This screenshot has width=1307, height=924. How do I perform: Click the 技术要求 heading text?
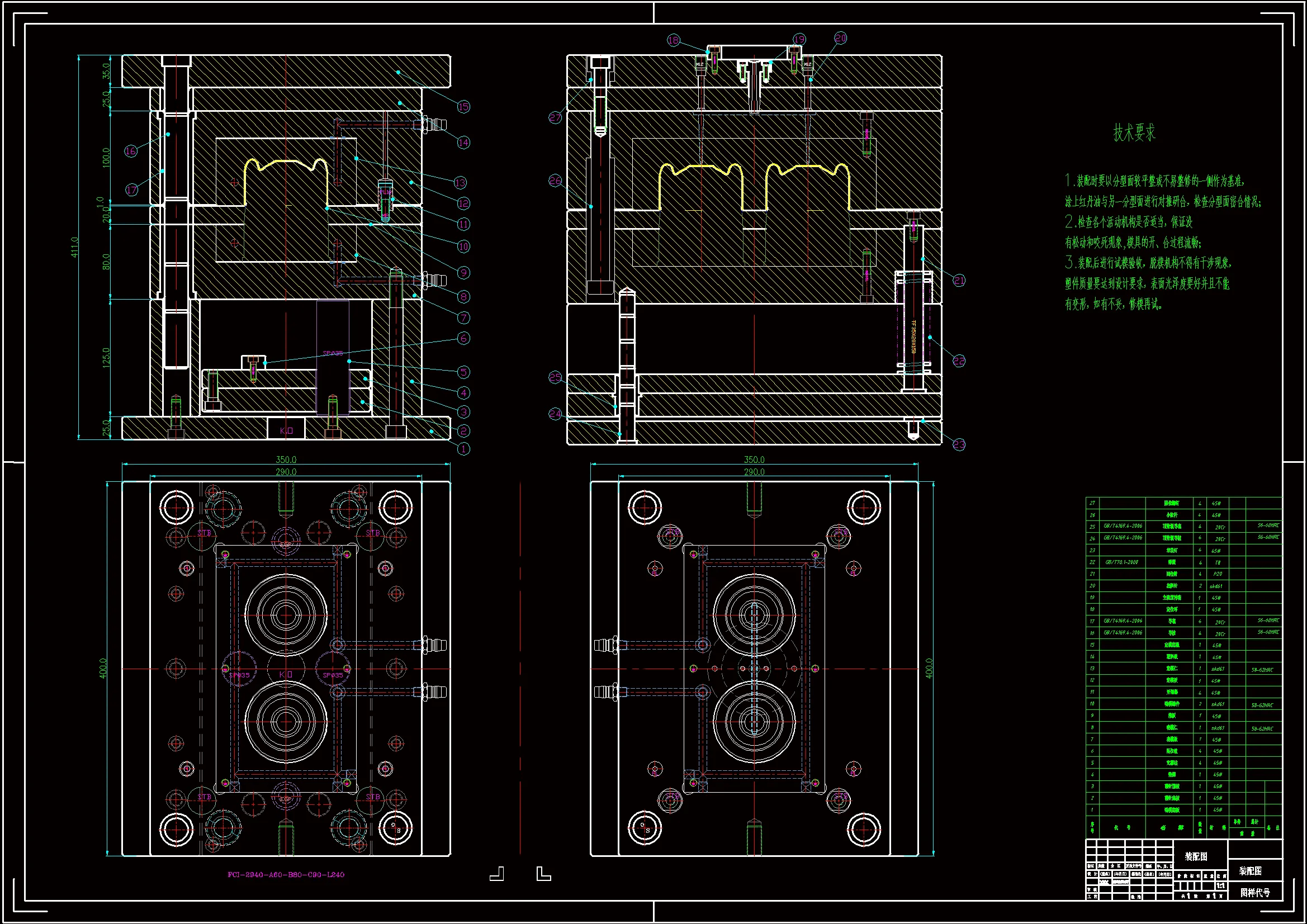click(1134, 132)
